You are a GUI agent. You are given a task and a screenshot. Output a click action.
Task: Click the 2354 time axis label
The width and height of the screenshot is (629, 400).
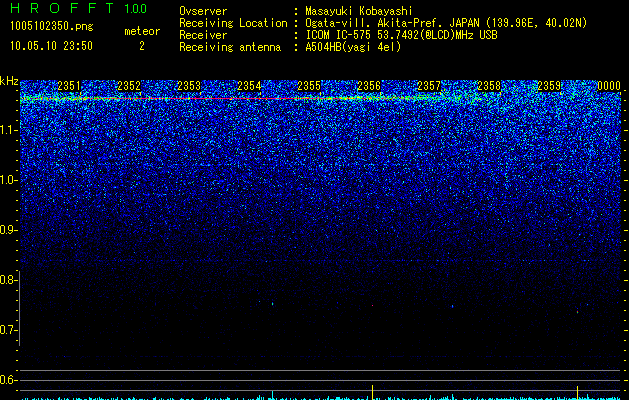click(x=249, y=86)
